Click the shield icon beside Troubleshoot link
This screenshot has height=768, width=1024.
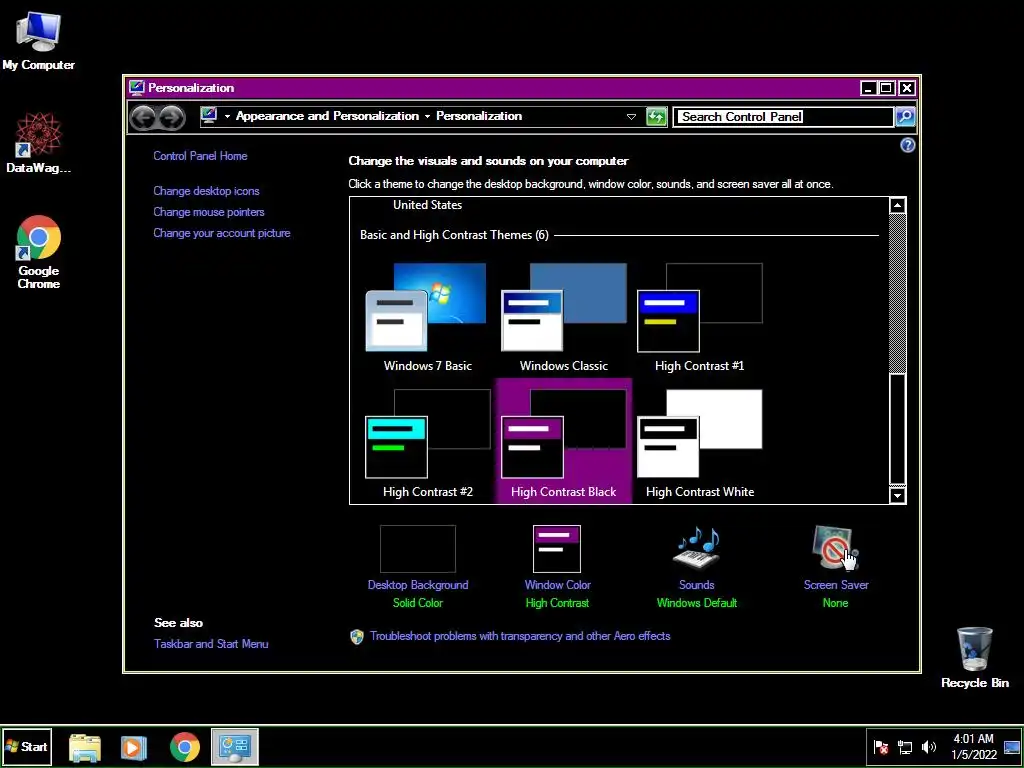pos(357,637)
